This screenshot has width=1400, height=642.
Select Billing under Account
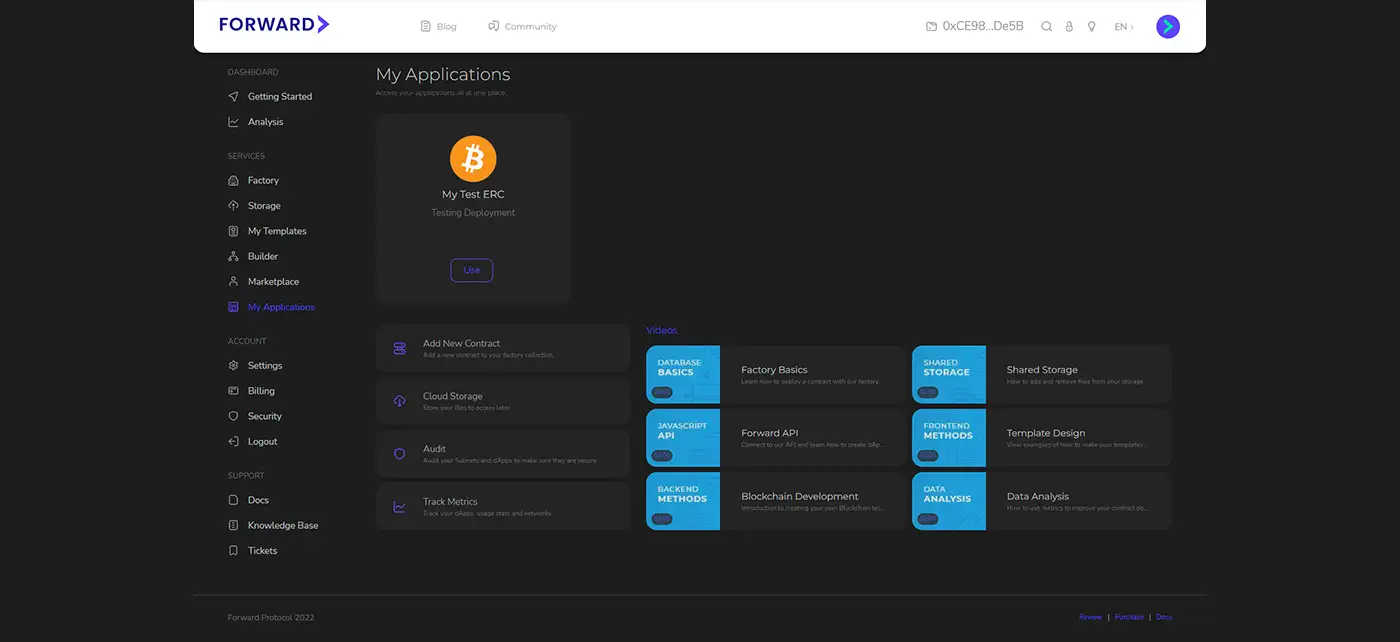(261, 391)
